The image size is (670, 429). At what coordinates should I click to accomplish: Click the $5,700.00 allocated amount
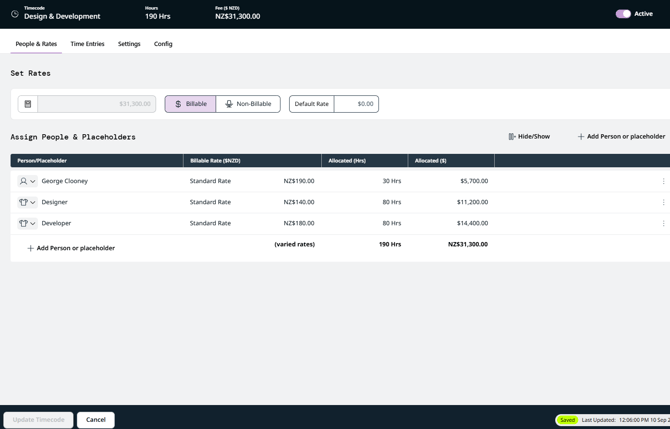(x=474, y=181)
